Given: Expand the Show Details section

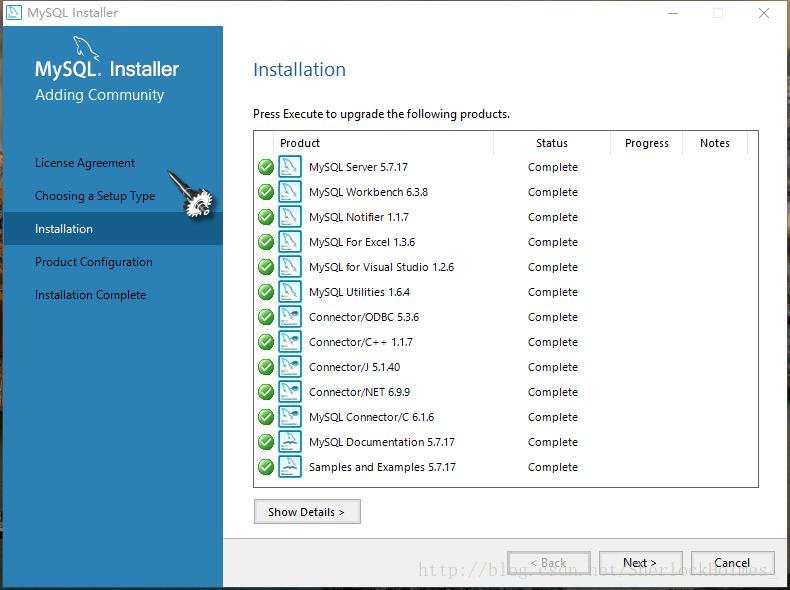Looking at the screenshot, I should (307, 512).
